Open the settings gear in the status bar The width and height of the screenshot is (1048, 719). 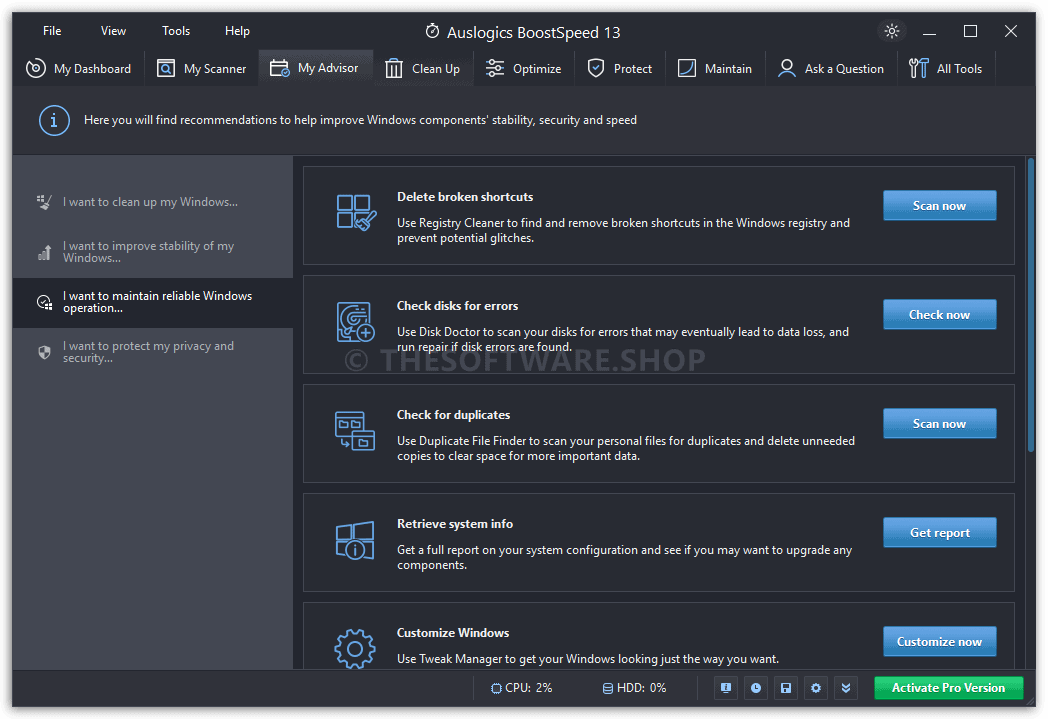coord(816,688)
